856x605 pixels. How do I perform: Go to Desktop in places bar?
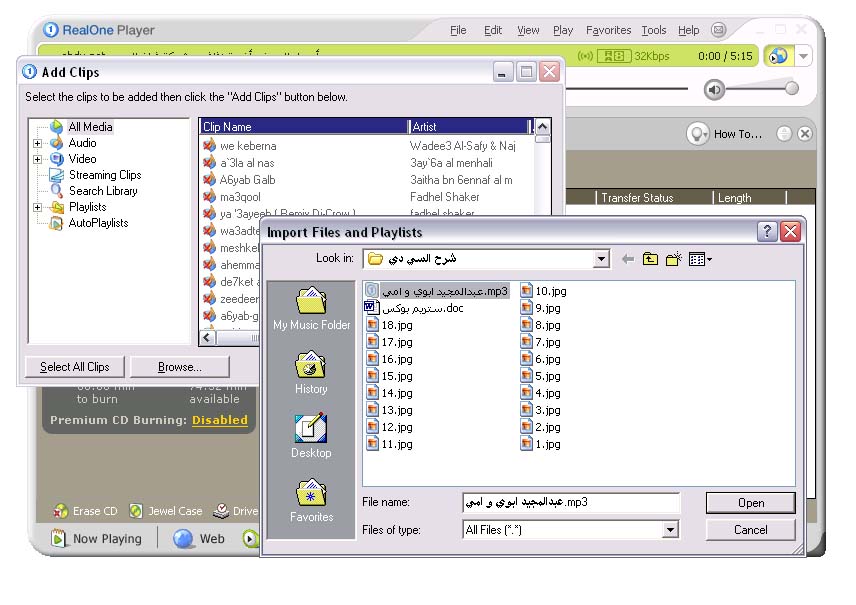click(311, 437)
